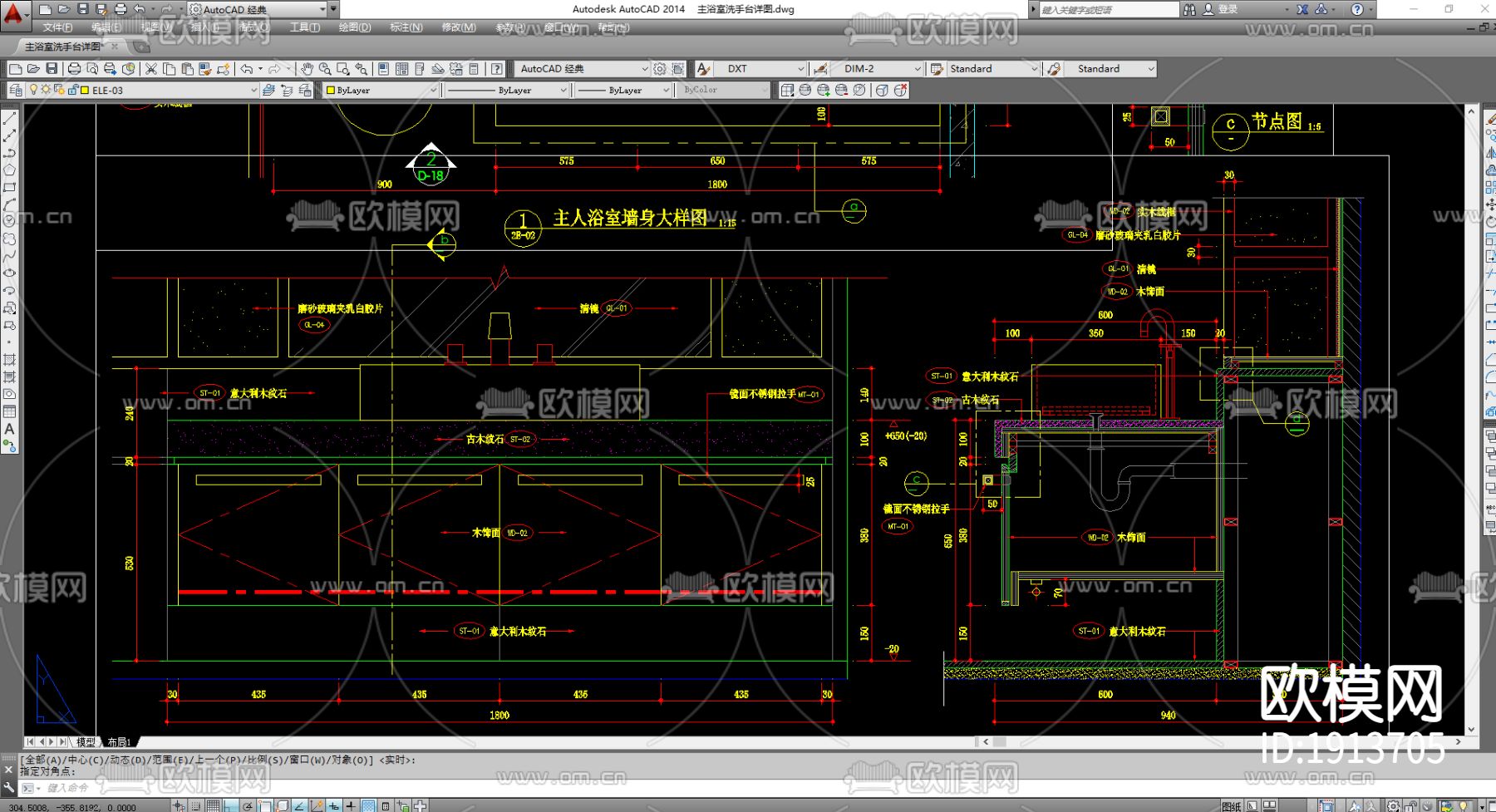
Task: Click the Undo arrow in the standard toolbar
Action: tap(247, 69)
